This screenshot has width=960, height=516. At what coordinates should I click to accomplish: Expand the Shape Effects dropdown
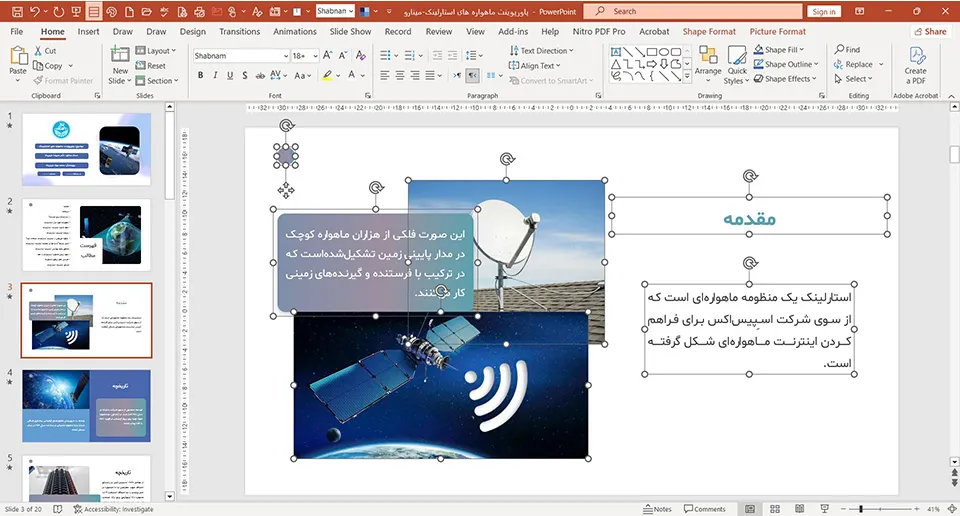785,79
